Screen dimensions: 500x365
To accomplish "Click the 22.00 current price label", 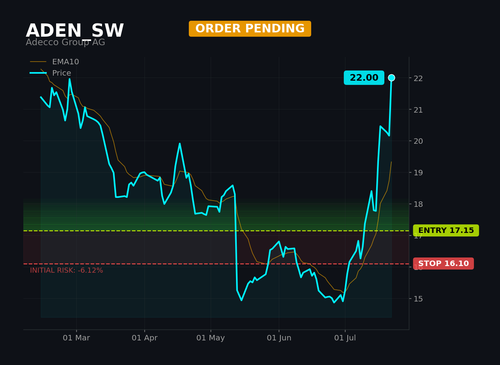I will [364, 78].
